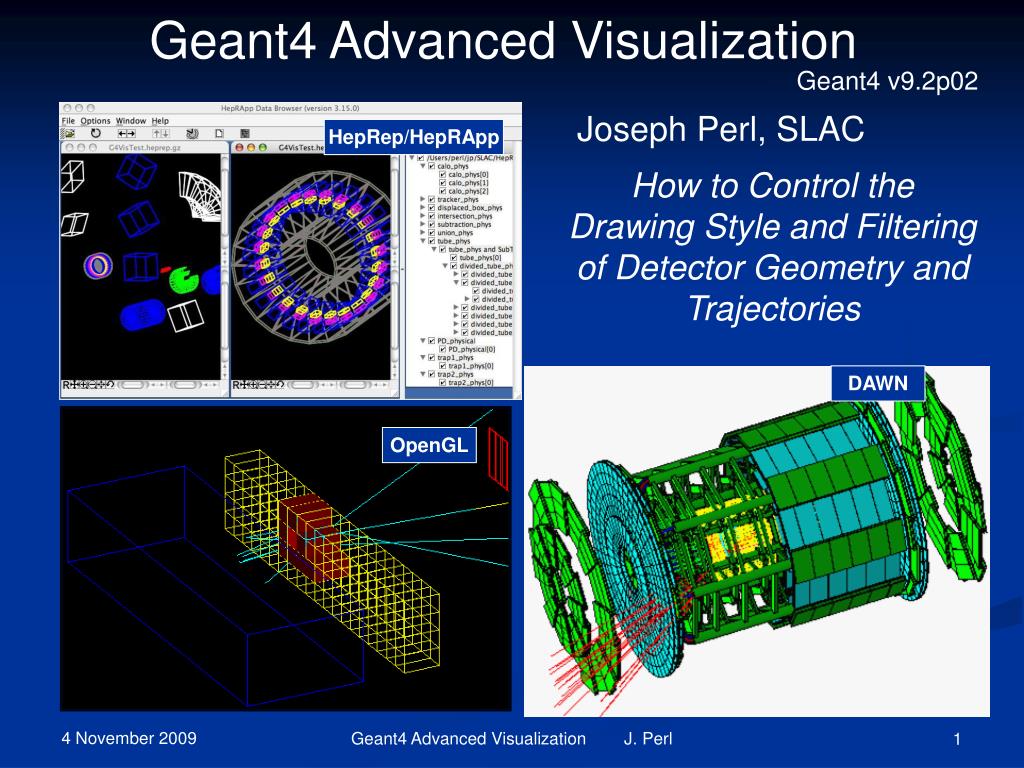Collapse the tube_phys node
1024x768 pixels.
423,241
